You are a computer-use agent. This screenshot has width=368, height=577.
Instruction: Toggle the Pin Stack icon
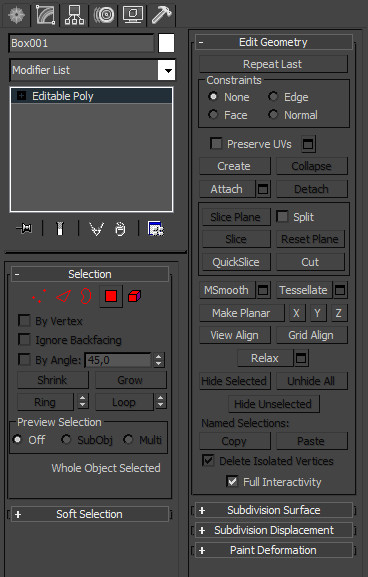pyautogui.click(x=24, y=229)
